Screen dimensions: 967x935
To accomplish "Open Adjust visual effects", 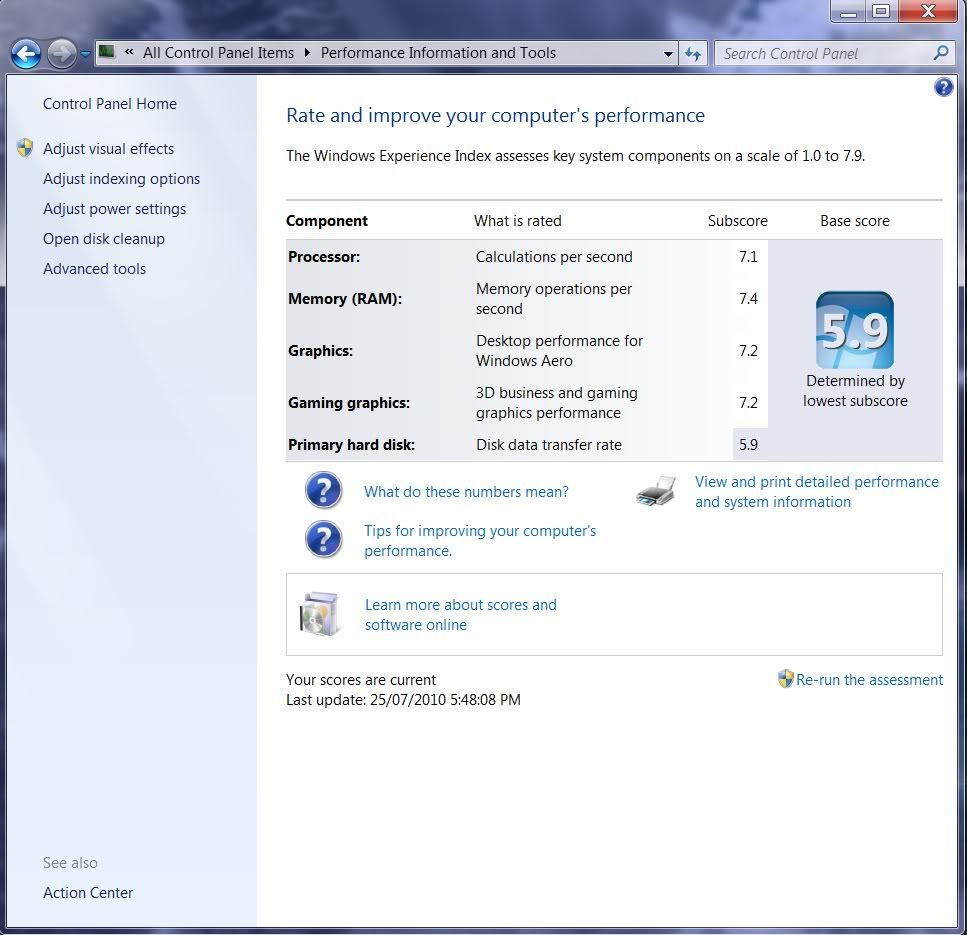I will (x=109, y=149).
